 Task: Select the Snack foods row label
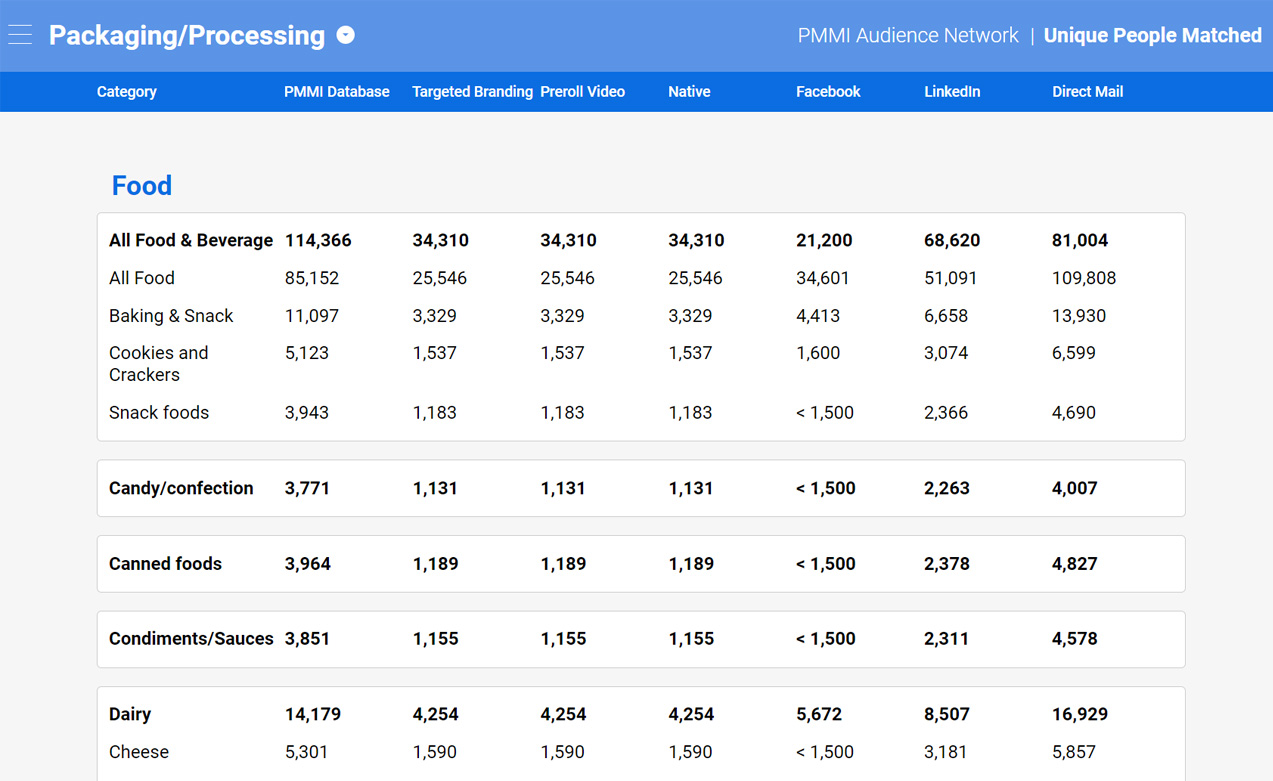point(159,413)
